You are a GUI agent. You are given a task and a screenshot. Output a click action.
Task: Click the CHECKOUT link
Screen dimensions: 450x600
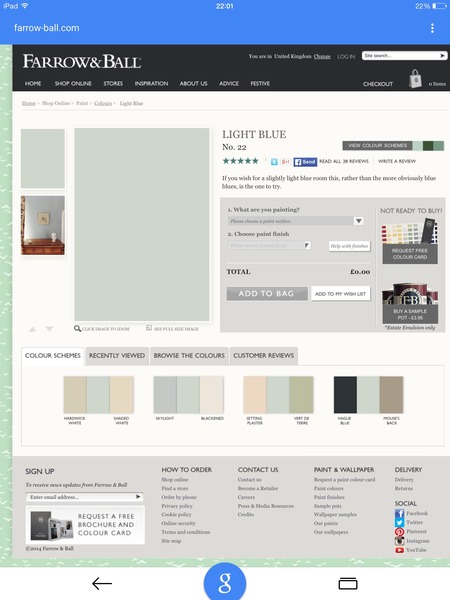point(378,84)
